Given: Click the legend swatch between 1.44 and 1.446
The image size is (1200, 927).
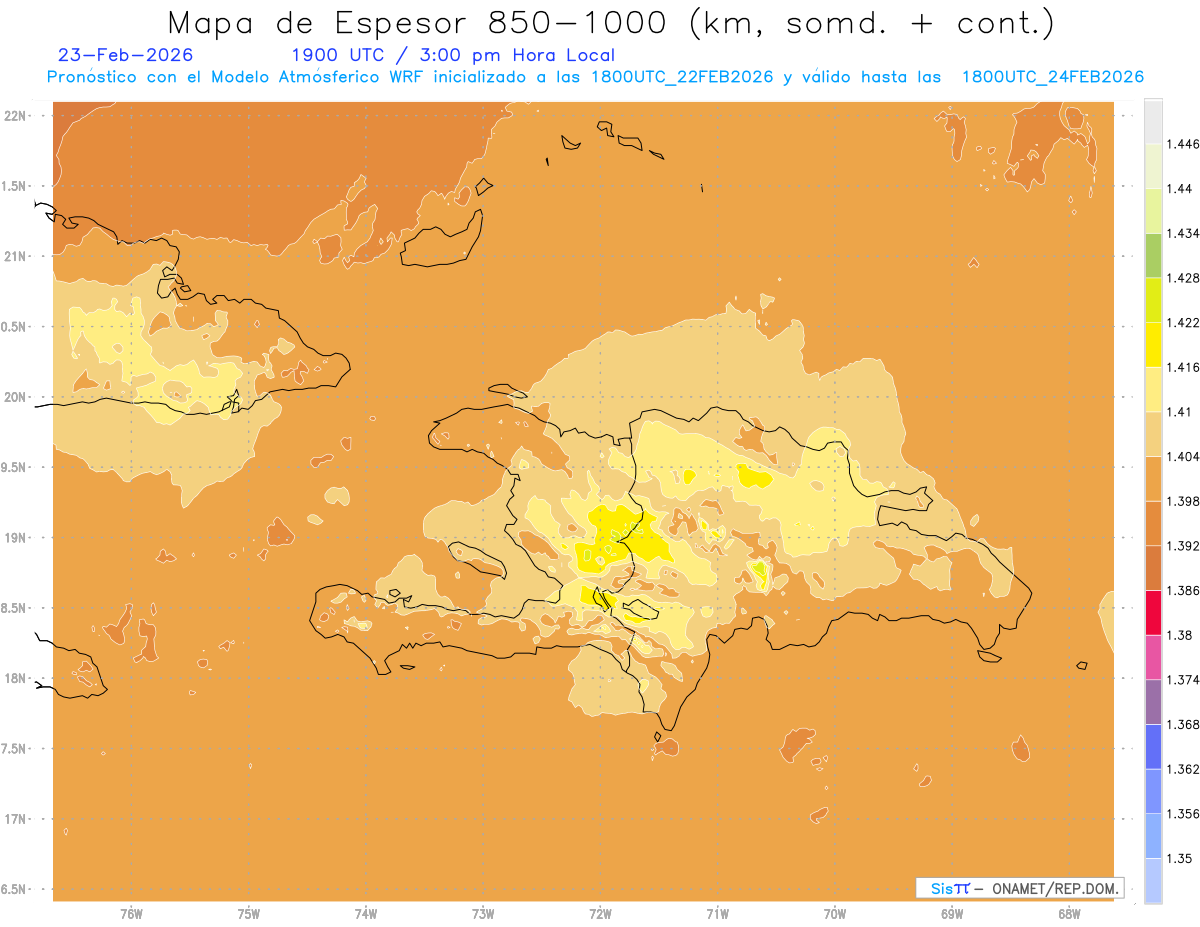Looking at the screenshot, I should (1153, 166).
